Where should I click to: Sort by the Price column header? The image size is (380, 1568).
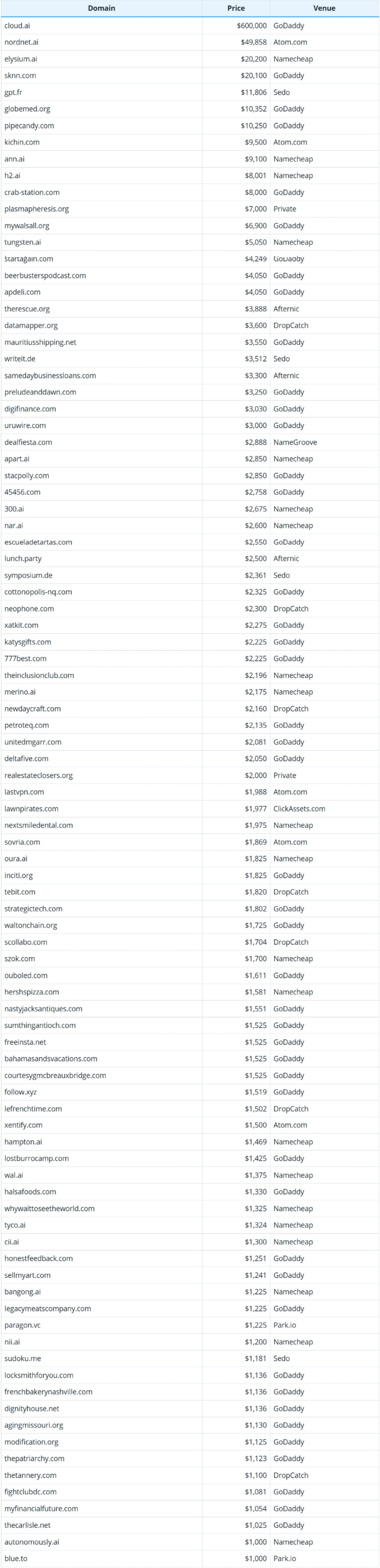coord(236,9)
